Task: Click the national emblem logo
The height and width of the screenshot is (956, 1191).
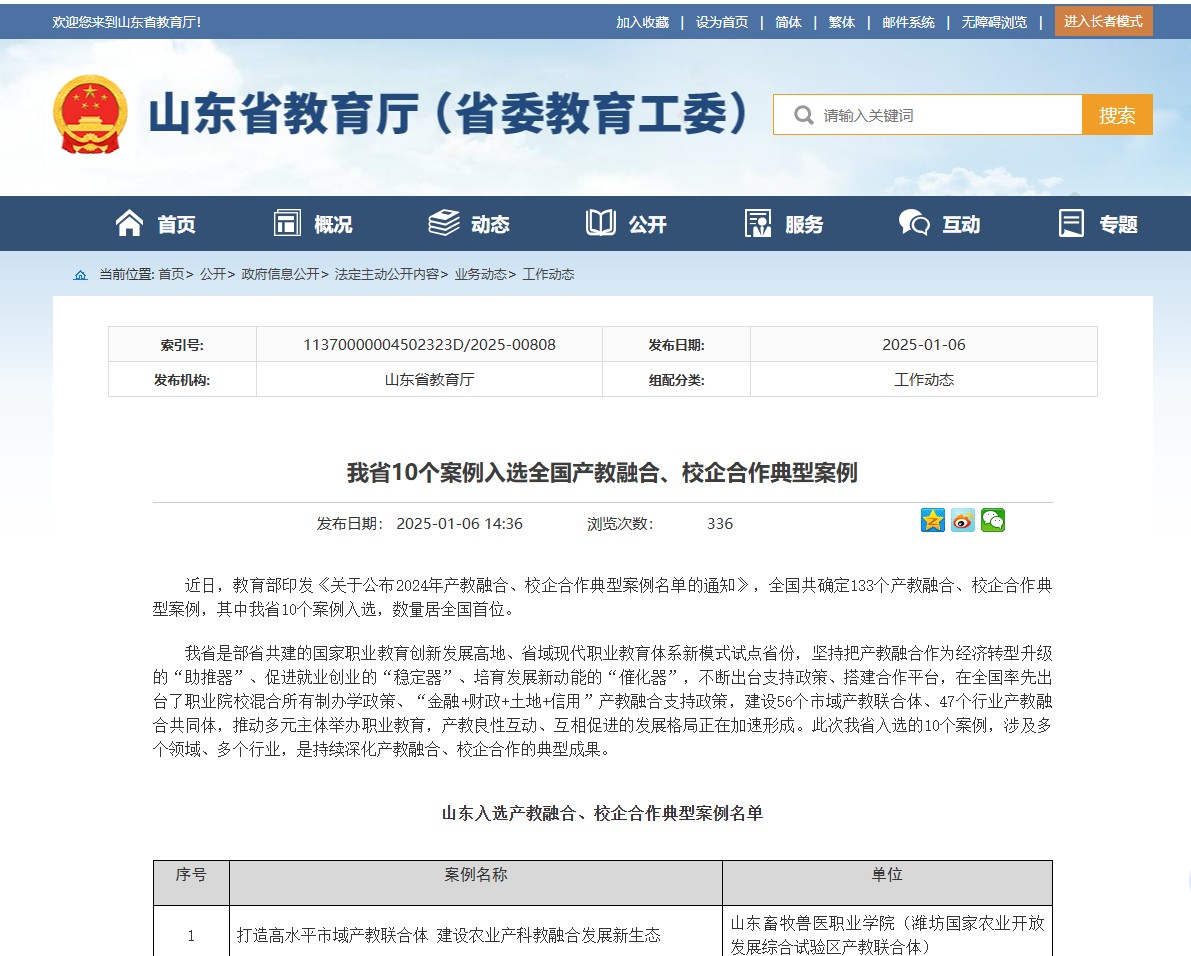Action: [90, 114]
